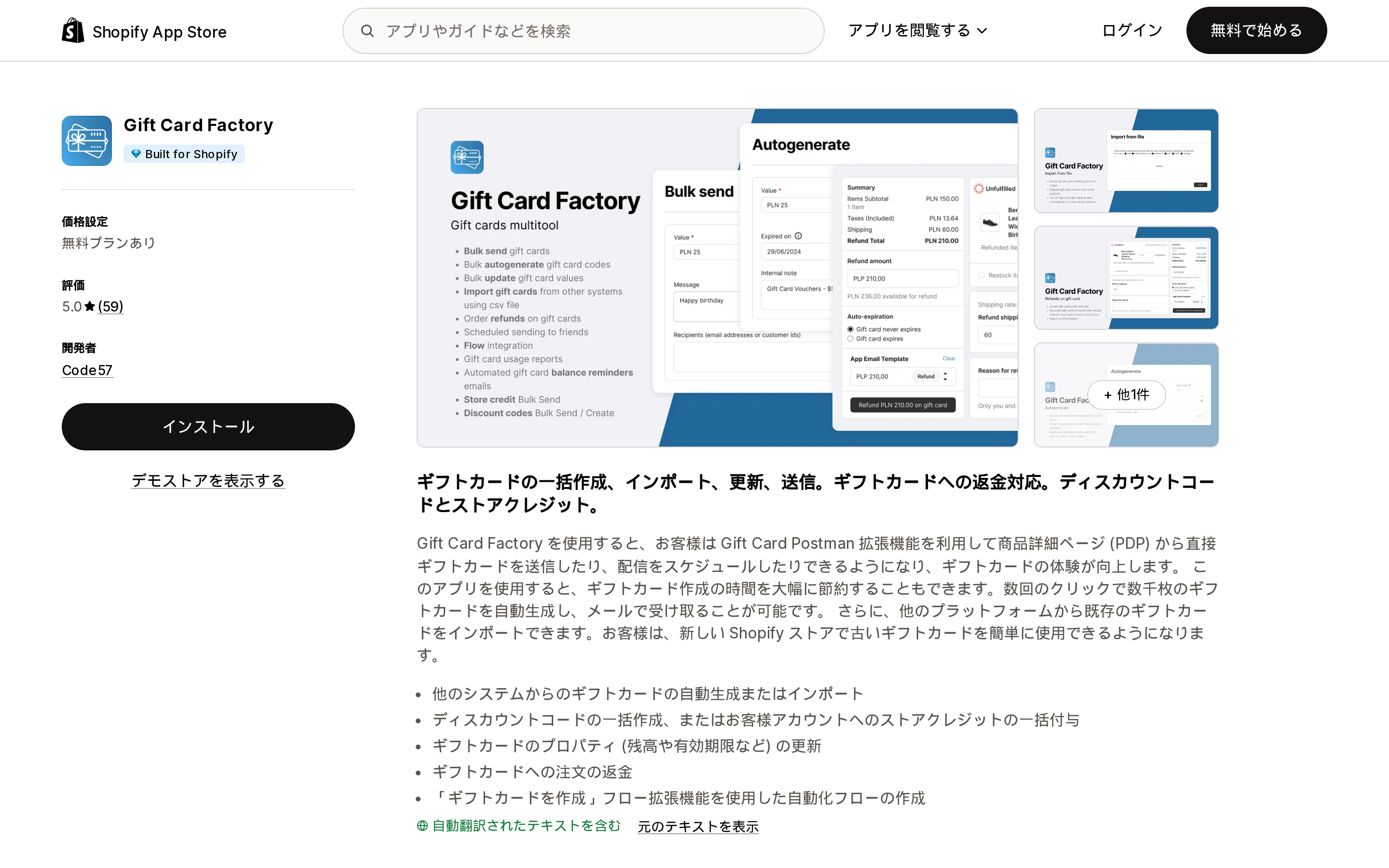Expand the アプリを閲覧する dropdown menu

[917, 30]
